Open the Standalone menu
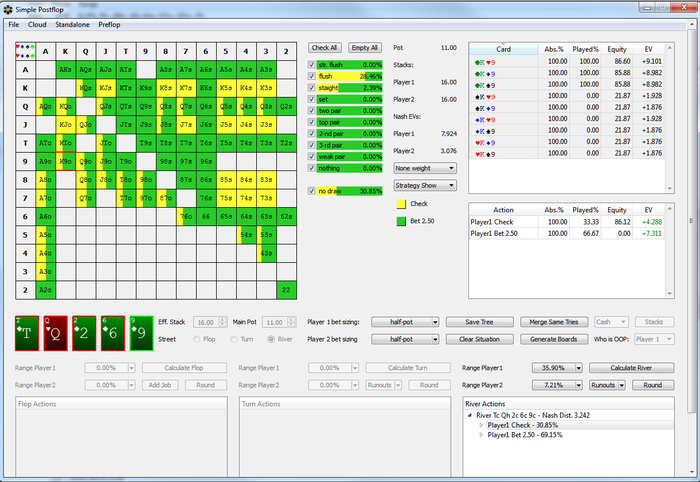 coord(72,25)
